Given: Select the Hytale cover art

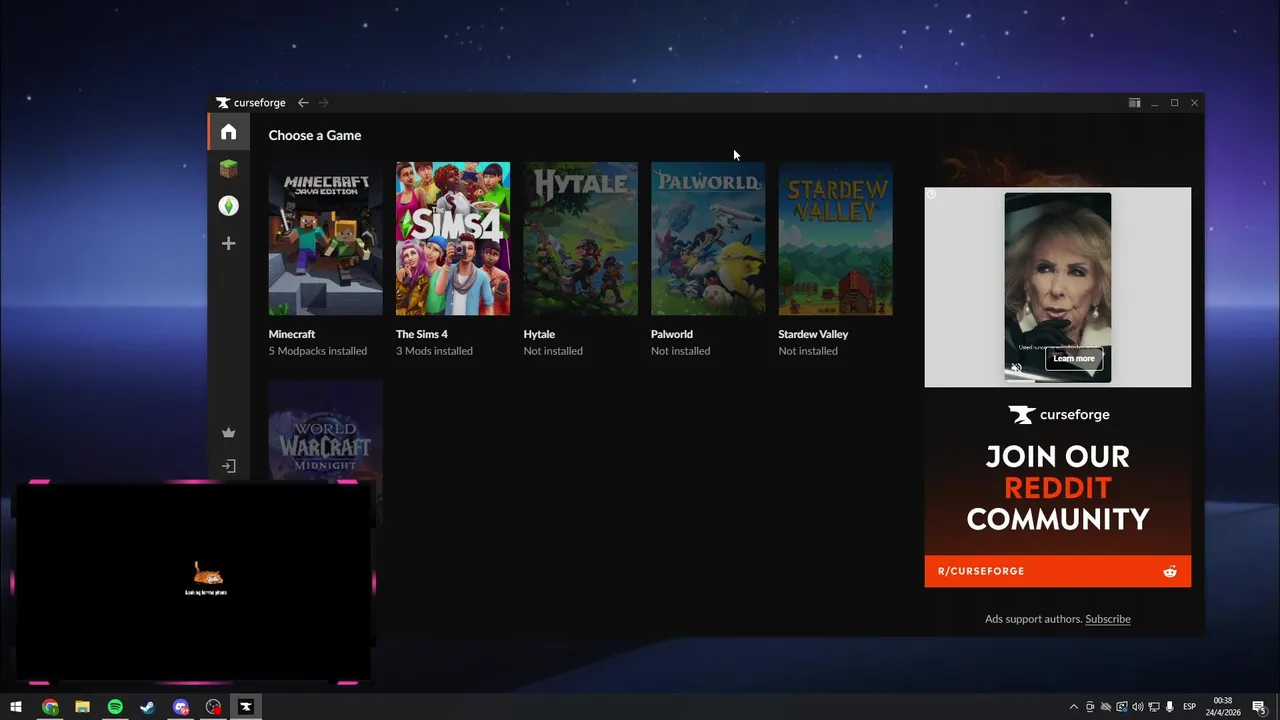Looking at the screenshot, I should click(x=580, y=239).
